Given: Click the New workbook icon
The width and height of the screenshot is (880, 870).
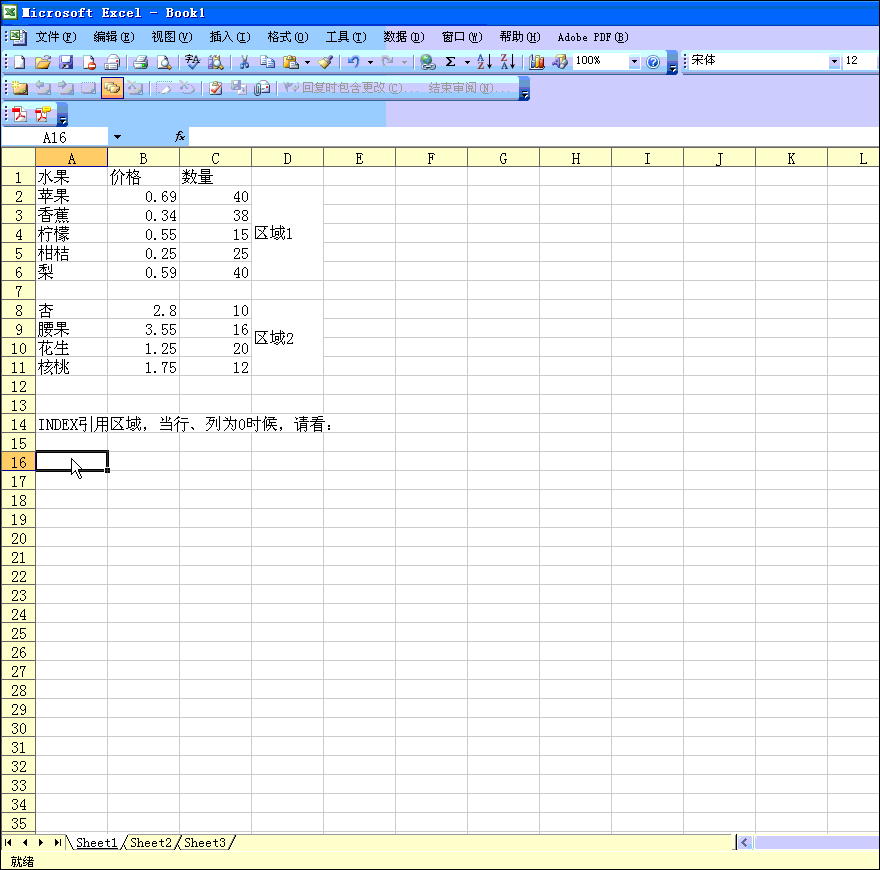Looking at the screenshot, I should coord(19,62).
